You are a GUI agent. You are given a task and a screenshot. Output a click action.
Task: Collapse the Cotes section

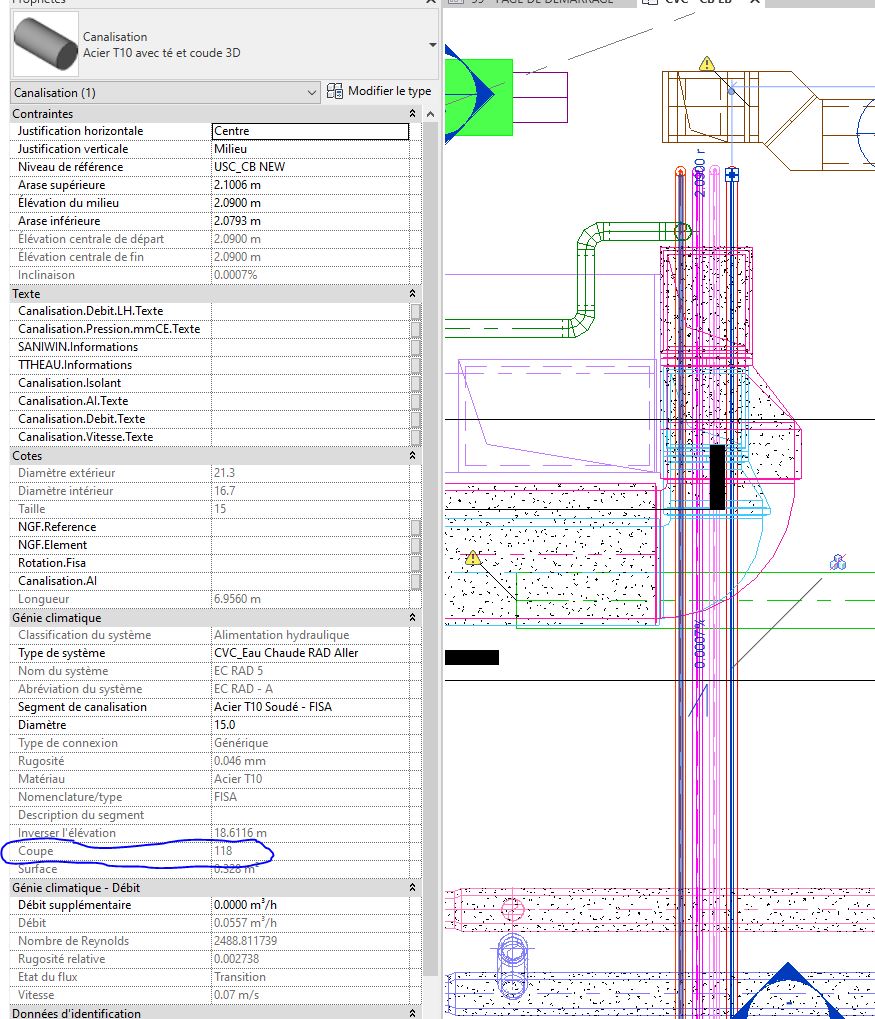(x=413, y=456)
